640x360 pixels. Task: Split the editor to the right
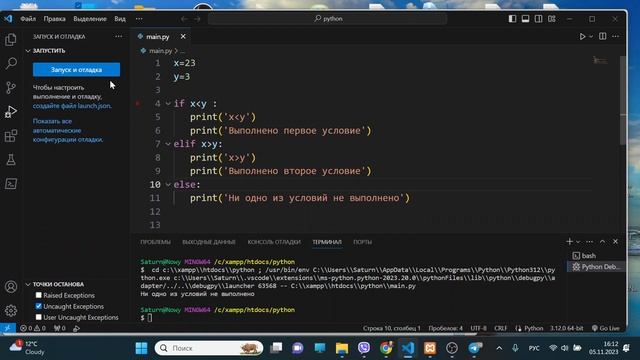(602, 36)
